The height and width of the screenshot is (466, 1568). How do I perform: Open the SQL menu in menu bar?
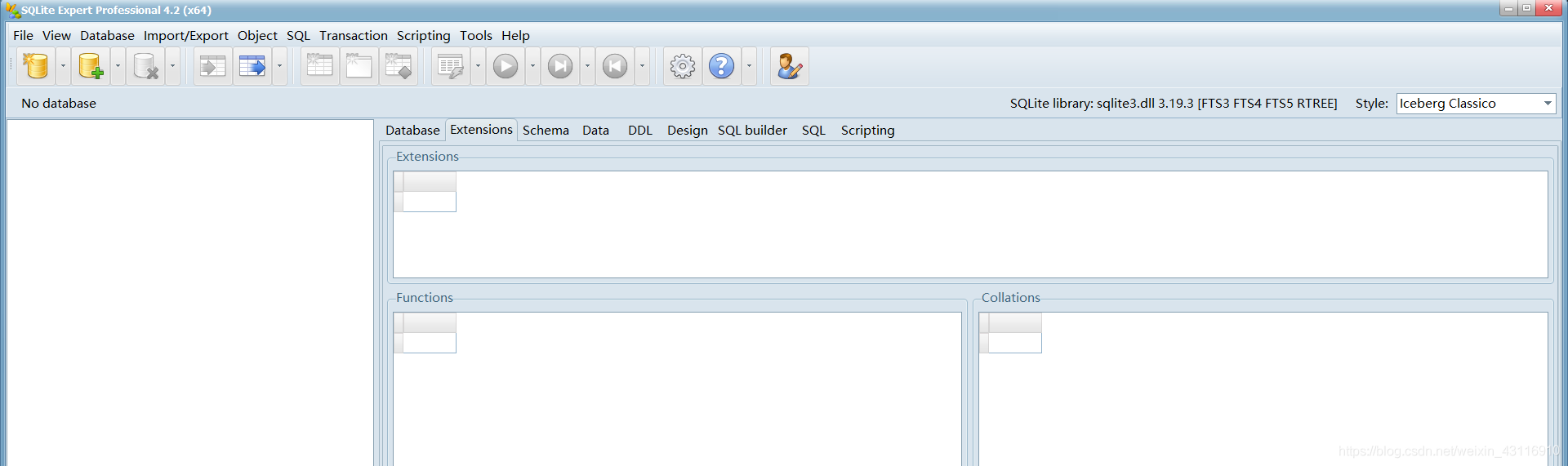click(x=298, y=36)
